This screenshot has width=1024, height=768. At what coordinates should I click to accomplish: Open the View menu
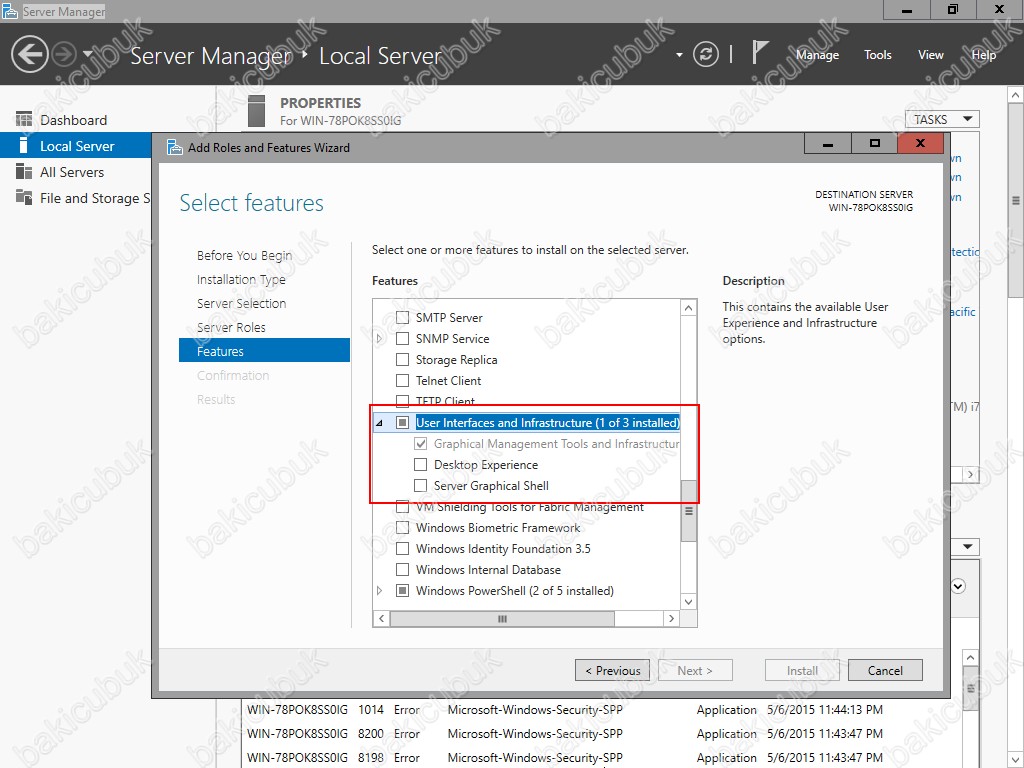931,55
